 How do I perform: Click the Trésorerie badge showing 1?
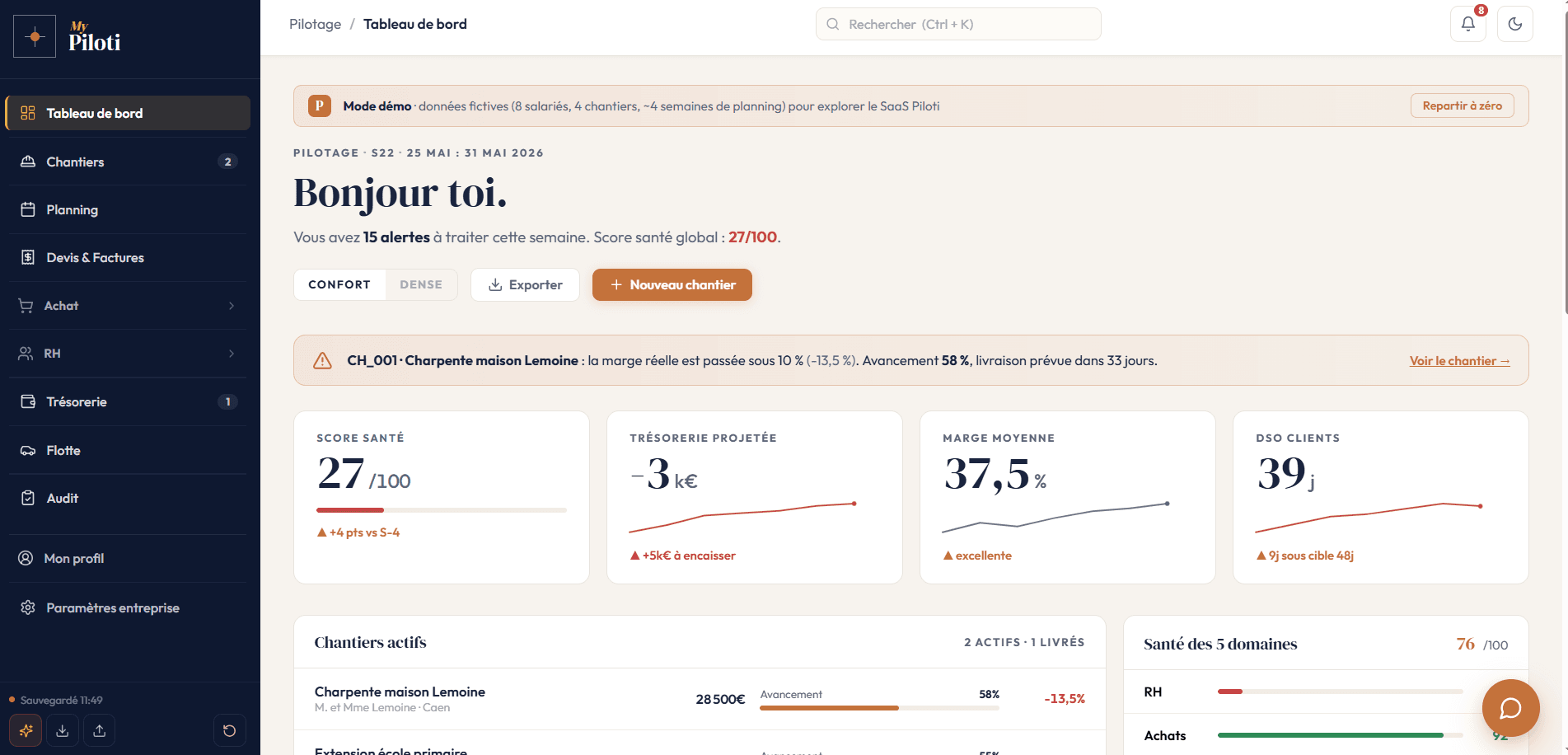tap(228, 401)
